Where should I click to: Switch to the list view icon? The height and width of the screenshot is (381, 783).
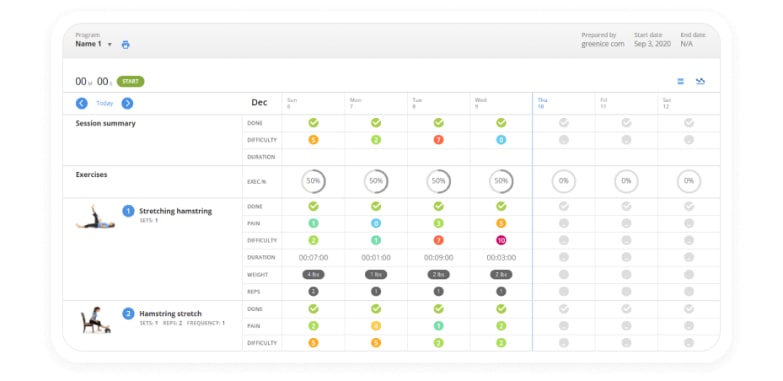pyautogui.click(x=680, y=81)
